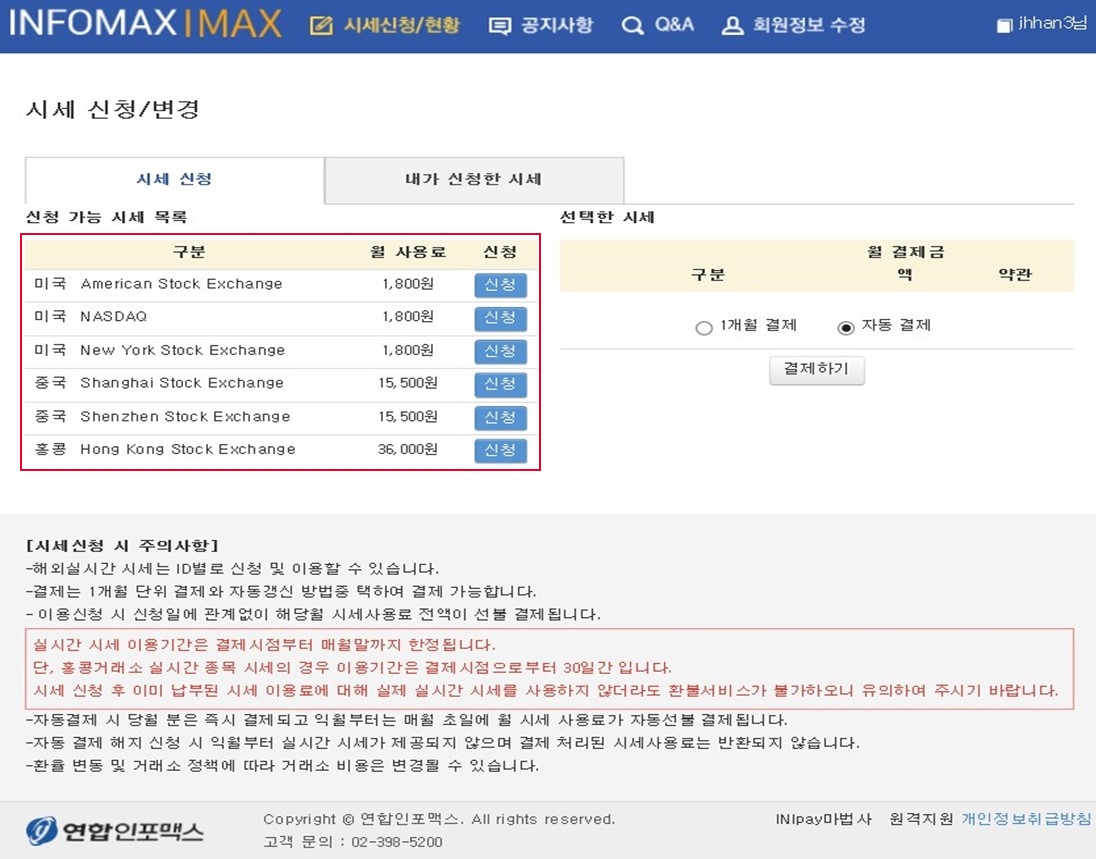Screen dimensions: 1096x859
Task: Open the INIpay마법사 footer link
Action: pyautogui.click(x=823, y=819)
